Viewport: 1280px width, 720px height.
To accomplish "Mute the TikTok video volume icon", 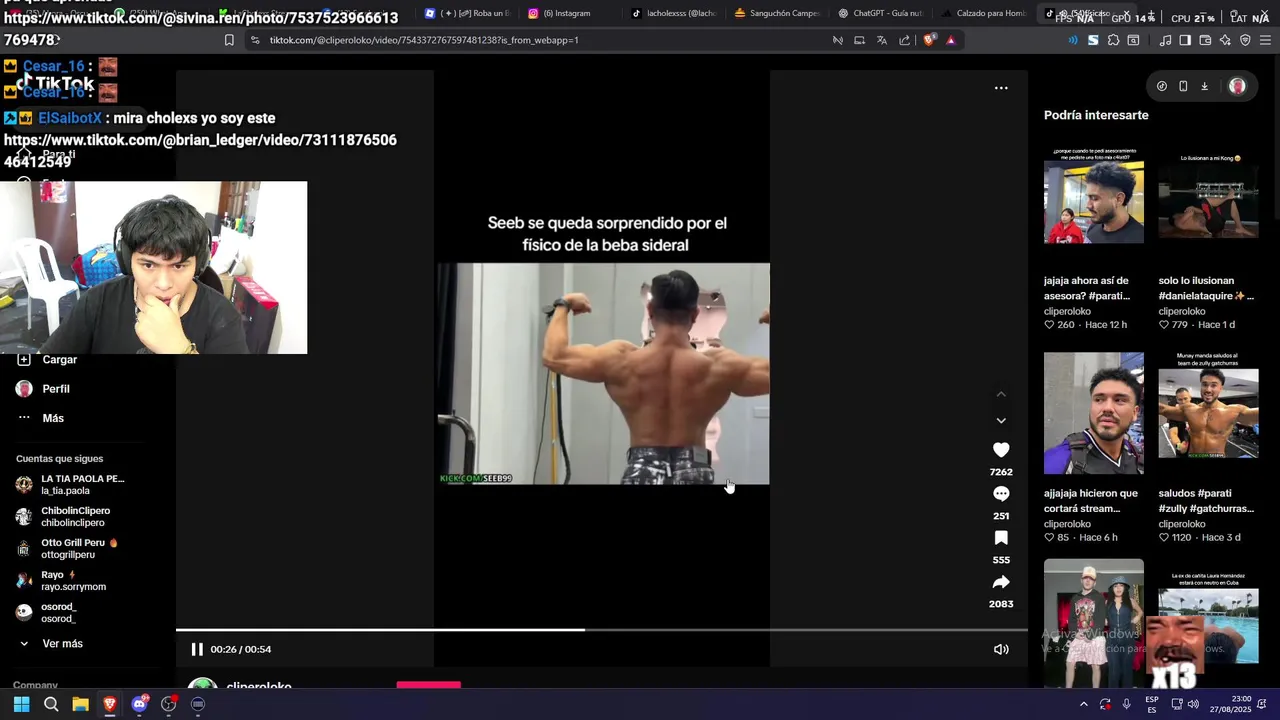I will pyautogui.click(x=1001, y=649).
